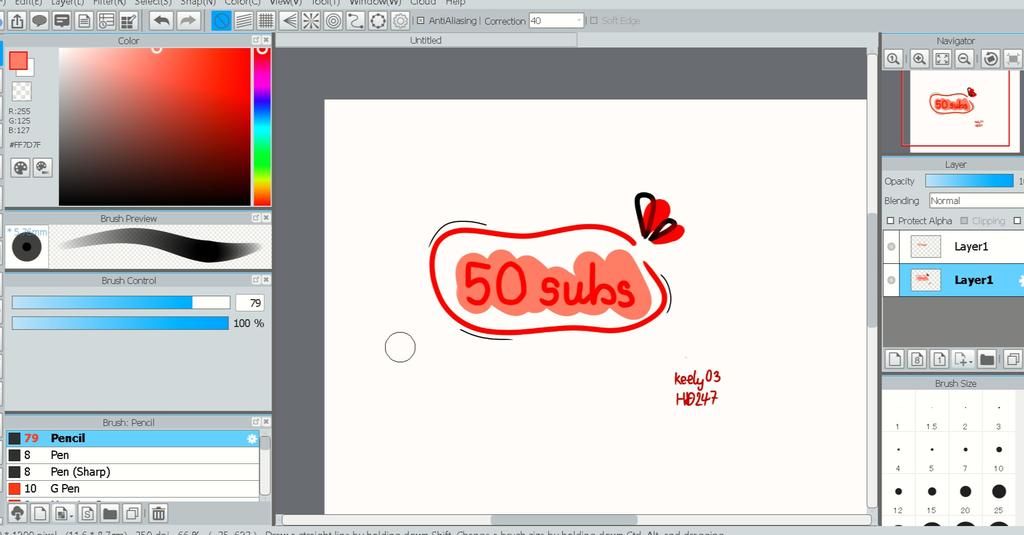The width and height of the screenshot is (1024, 535).
Task: Enable ellipse snap with dotted circle
Action: click(x=377, y=21)
